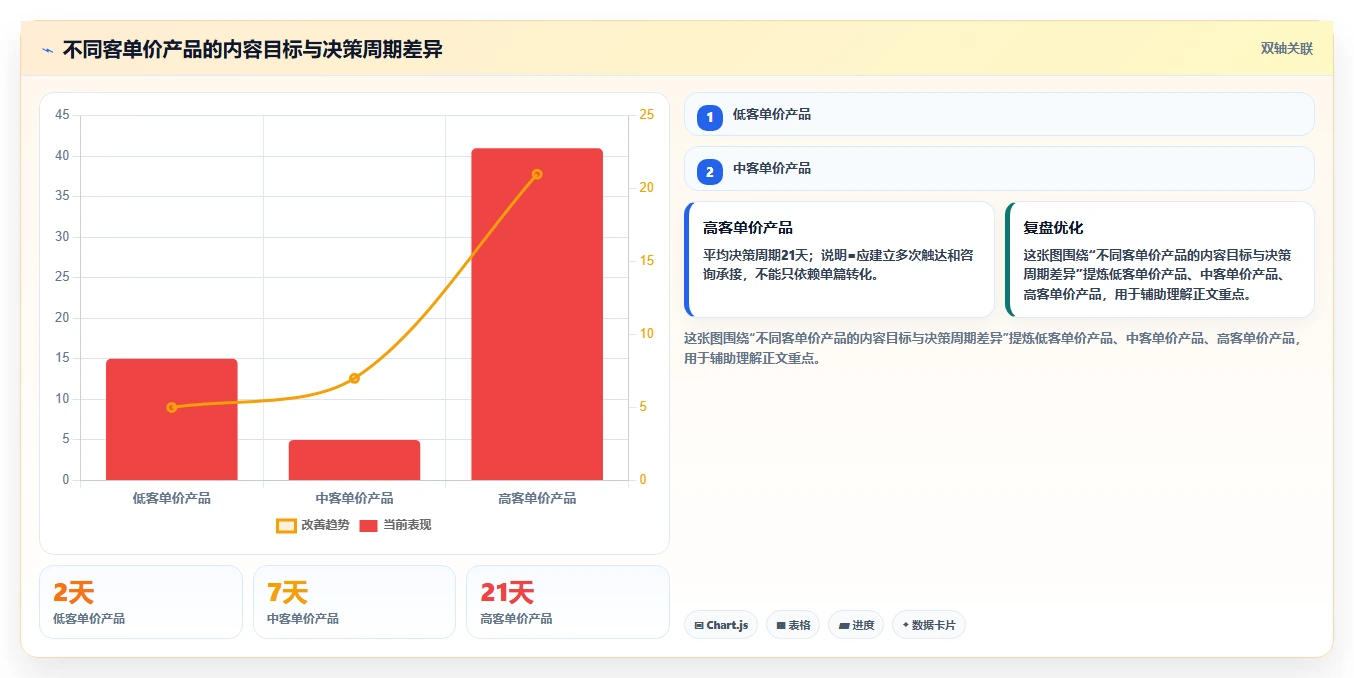1354x678 pixels.
Task: Click the left axis value 45
Action: tap(62, 115)
